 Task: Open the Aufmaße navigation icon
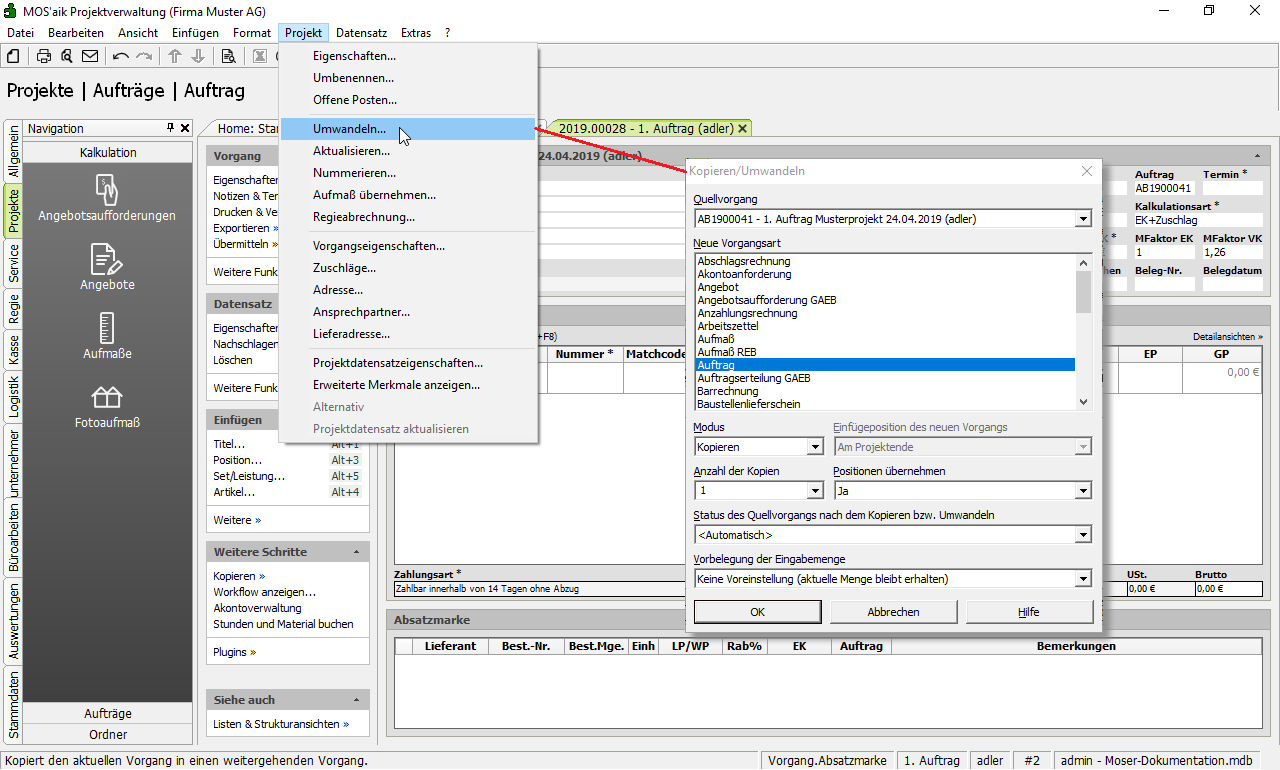[x=107, y=335]
